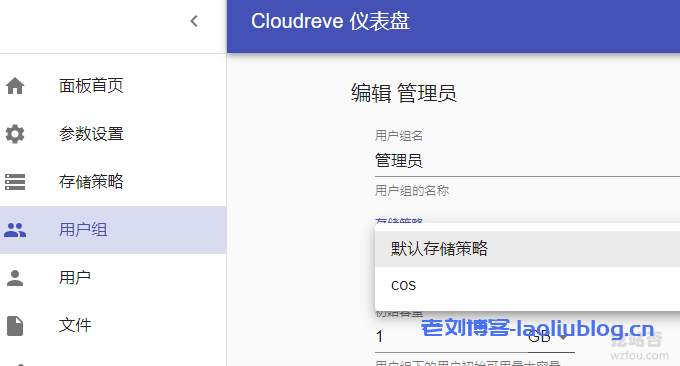
Task: Open the 参数设置 menu item
Action: click(113, 134)
